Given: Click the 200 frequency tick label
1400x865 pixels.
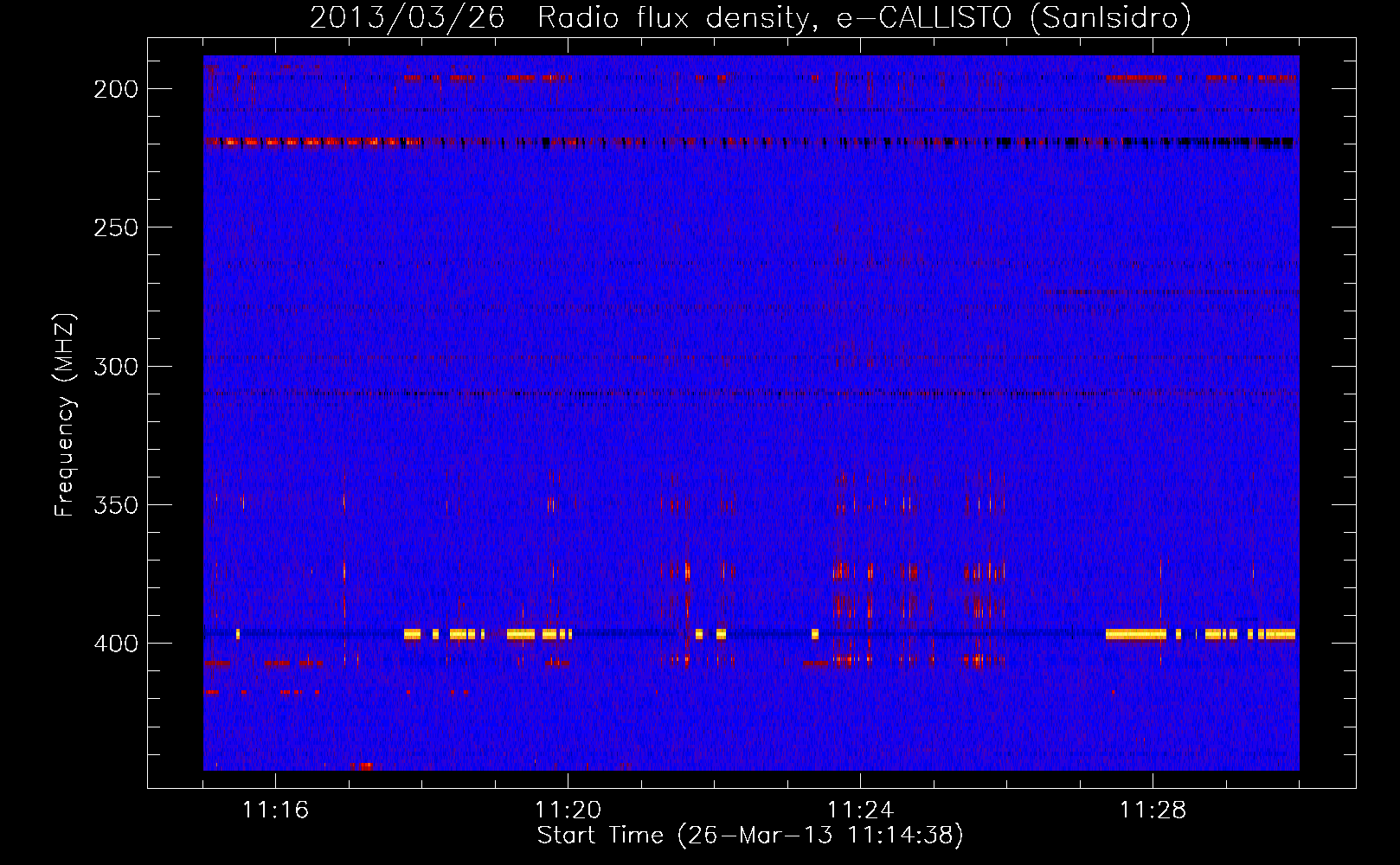Looking at the screenshot, I should pos(116,89).
